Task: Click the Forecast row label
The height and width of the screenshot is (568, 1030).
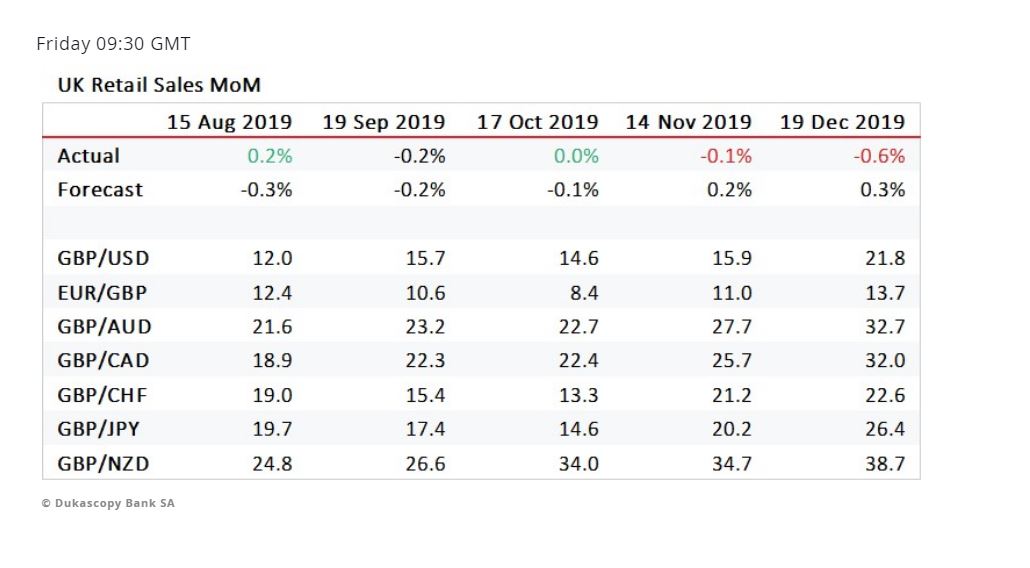Action: coord(100,190)
